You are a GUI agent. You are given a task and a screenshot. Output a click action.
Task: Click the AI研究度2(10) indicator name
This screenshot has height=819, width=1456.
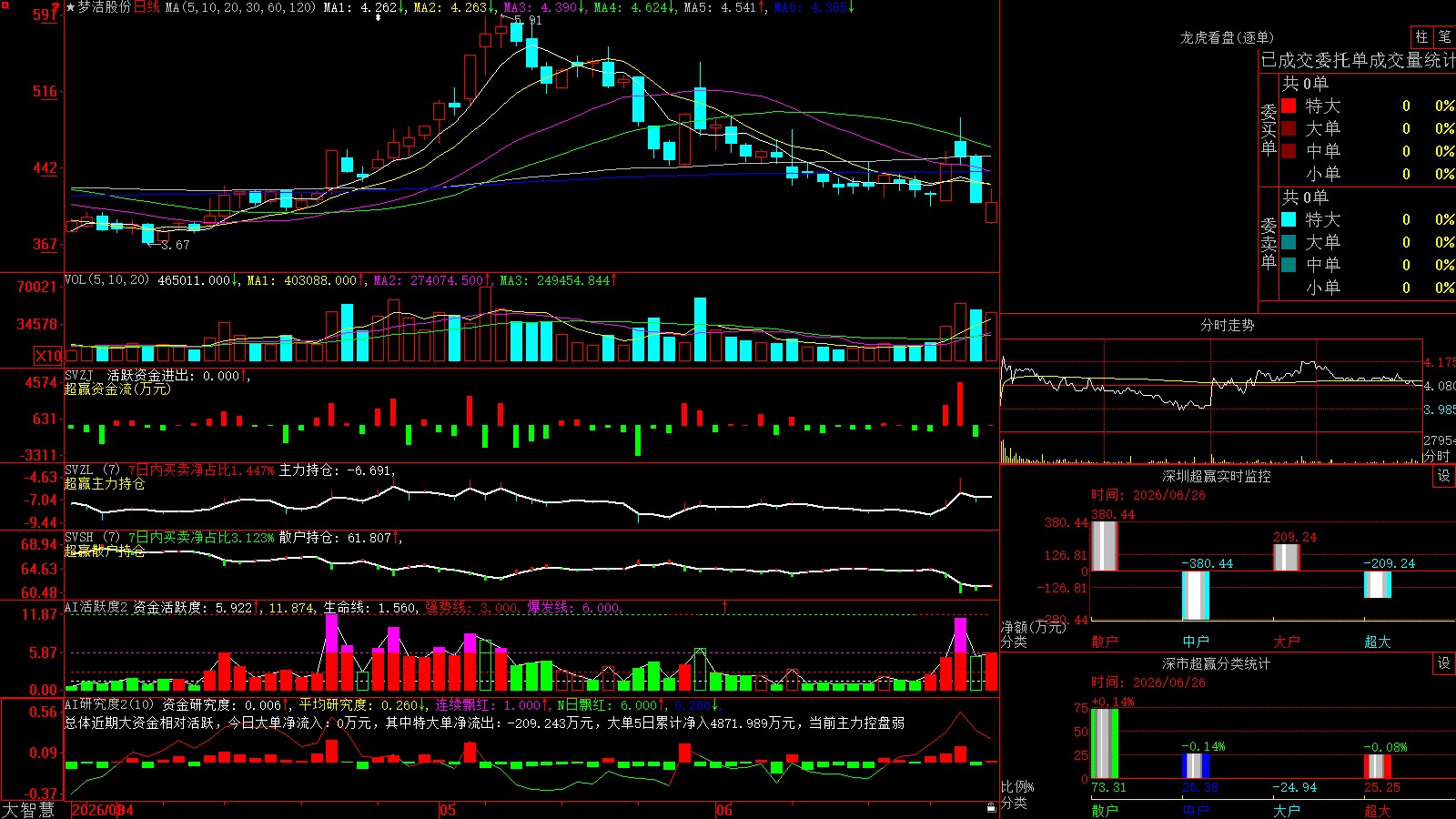pos(109,704)
